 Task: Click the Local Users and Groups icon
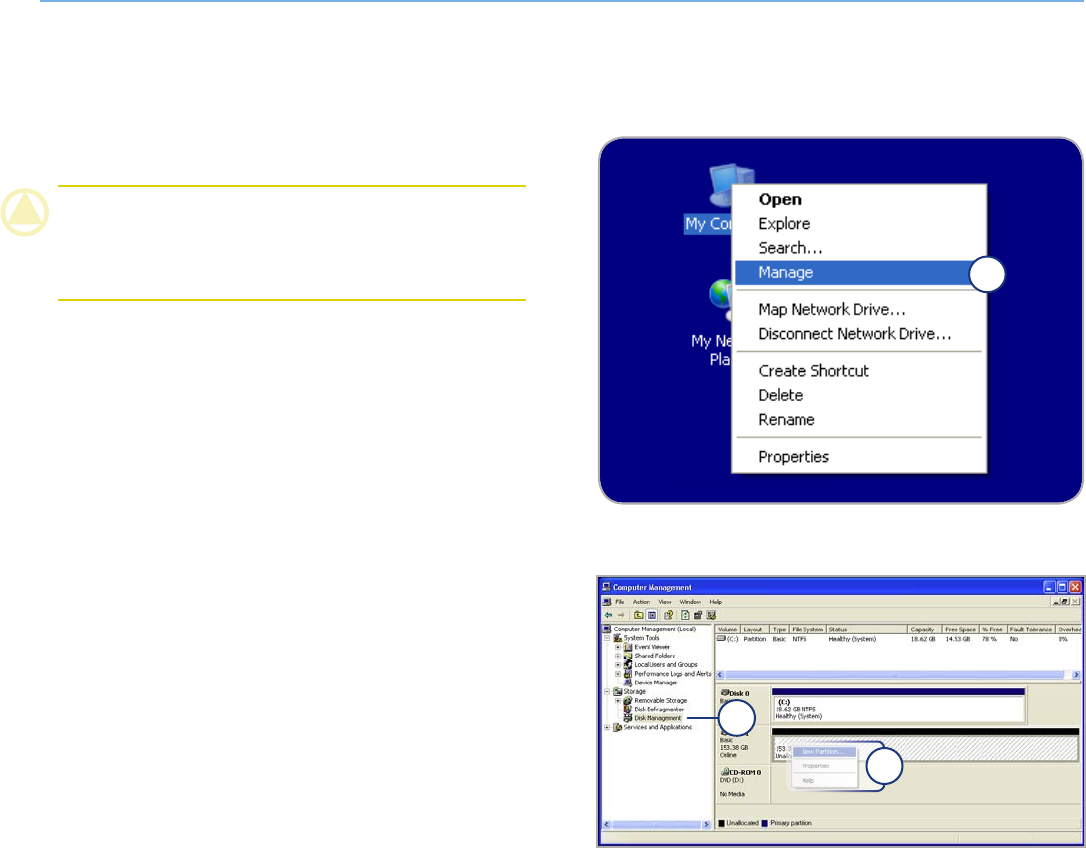[627, 664]
